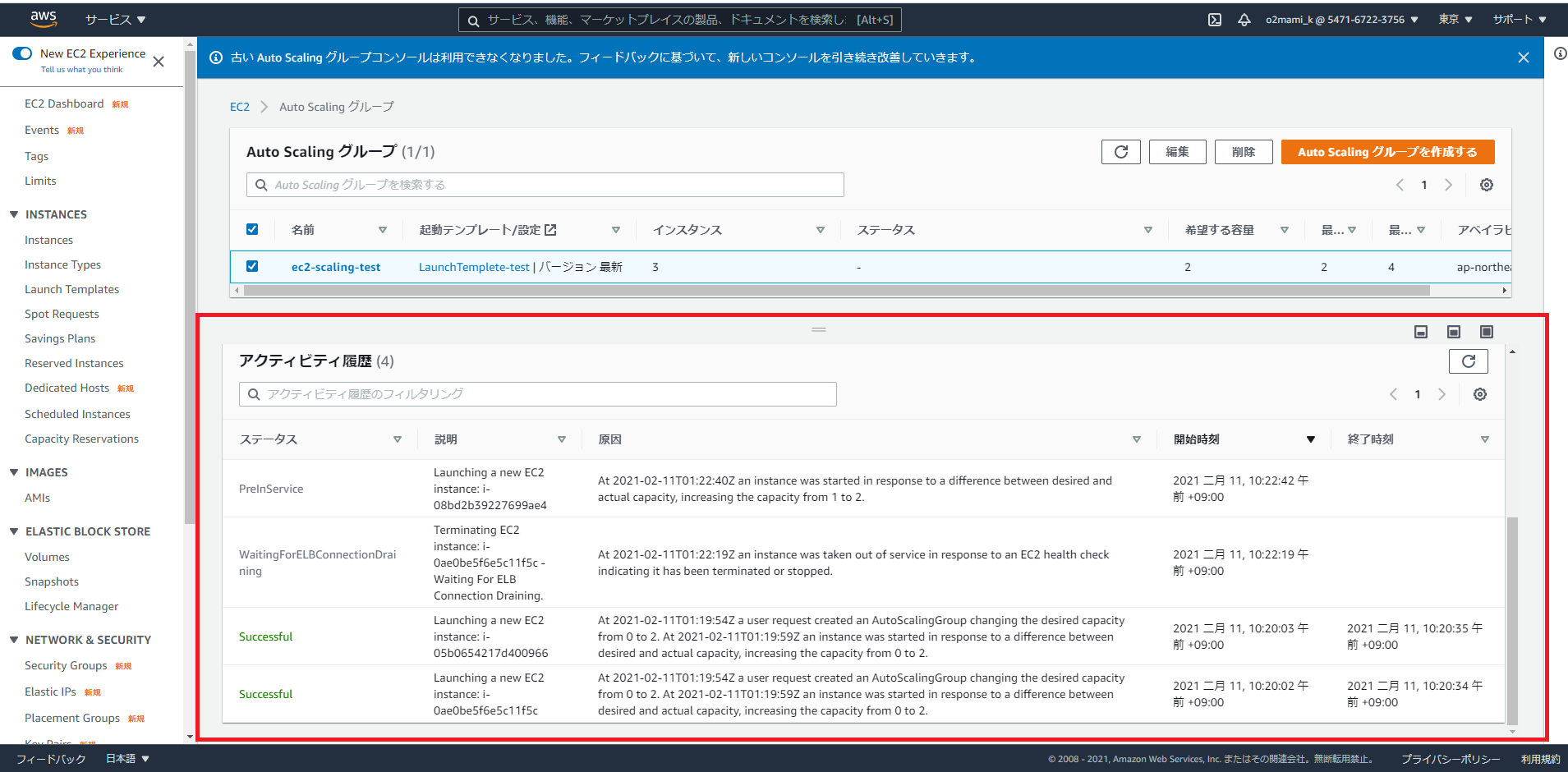Image resolution: width=1568 pixels, height=772 pixels.
Task: Open the o2mami_k account dropdown
Action: tap(1342, 20)
